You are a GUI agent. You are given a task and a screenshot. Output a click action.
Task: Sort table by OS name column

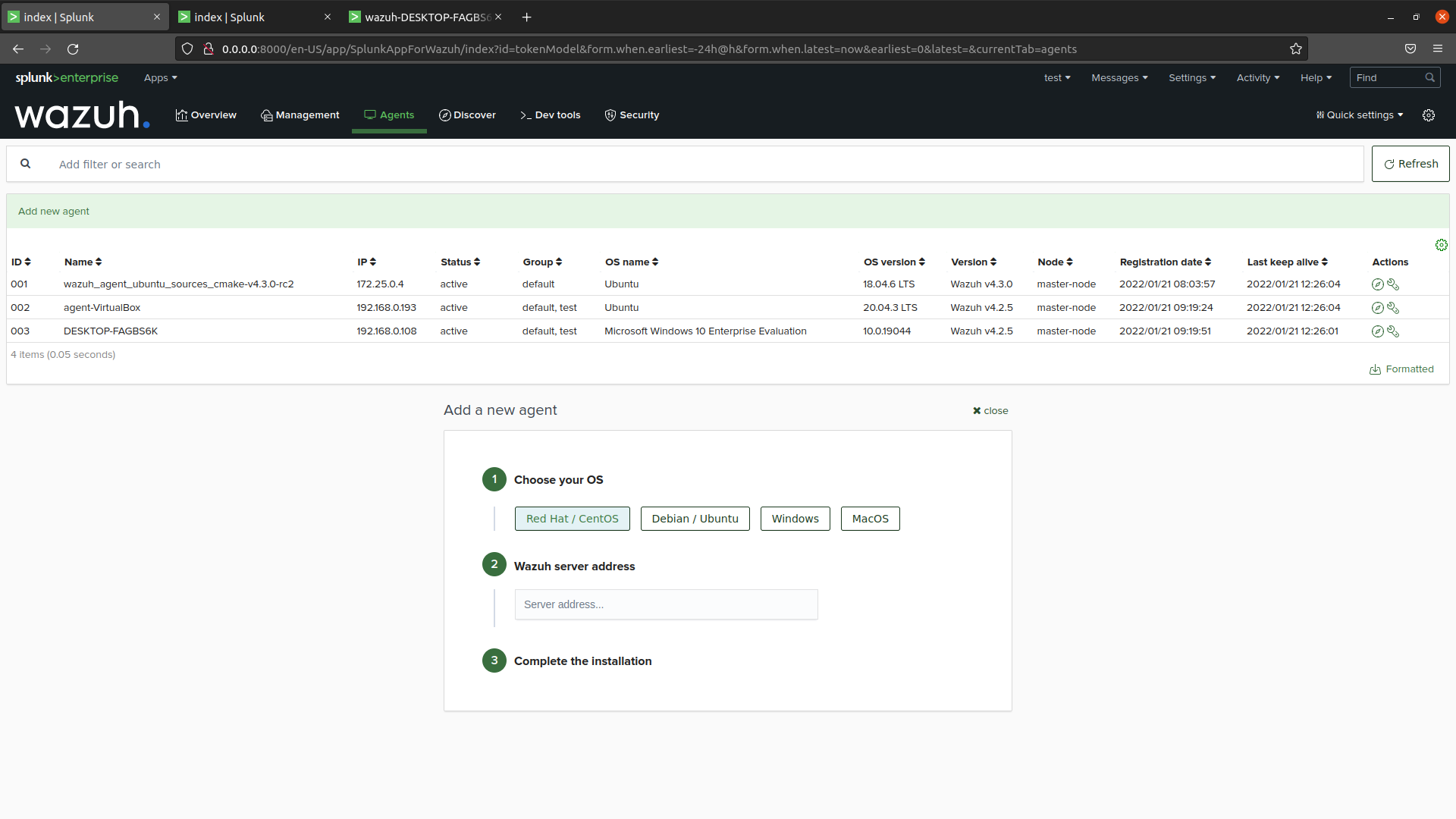click(632, 262)
